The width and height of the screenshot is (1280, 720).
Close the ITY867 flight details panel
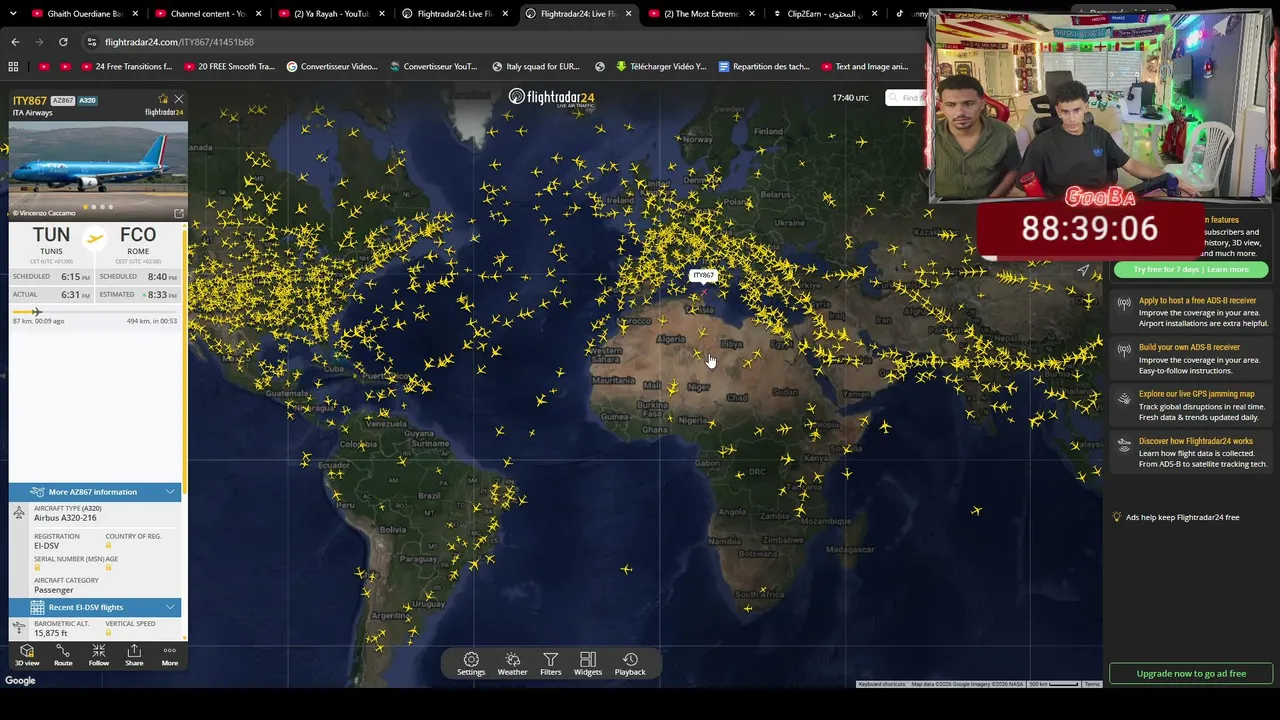pos(179,99)
